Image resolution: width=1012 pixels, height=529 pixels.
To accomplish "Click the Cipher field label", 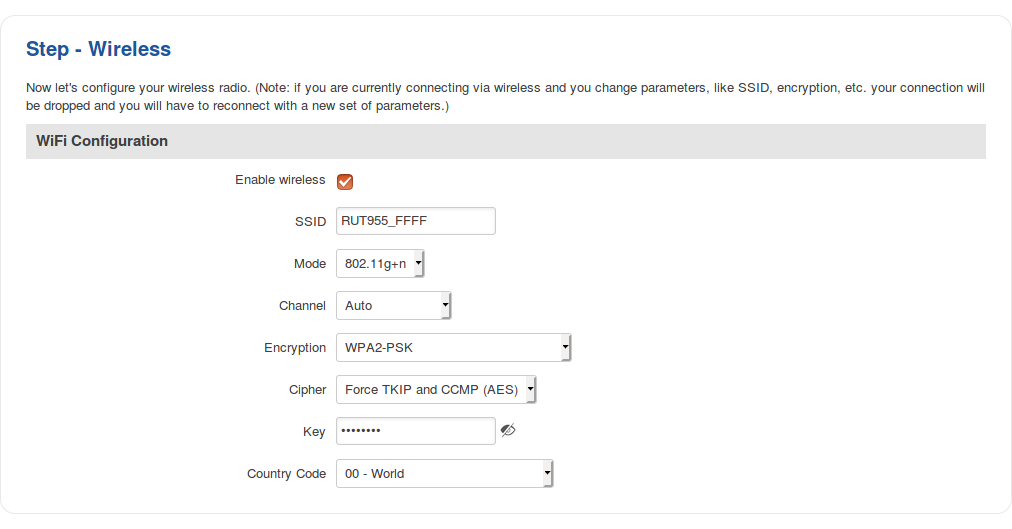I will tap(307, 390).
